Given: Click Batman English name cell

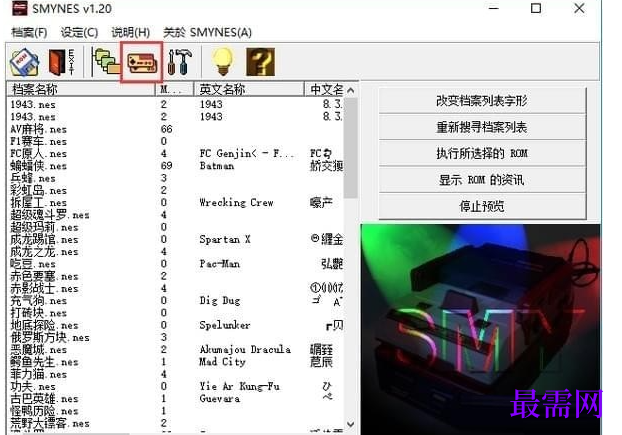Looking at the screenshot, I should (x=217, y=166).
